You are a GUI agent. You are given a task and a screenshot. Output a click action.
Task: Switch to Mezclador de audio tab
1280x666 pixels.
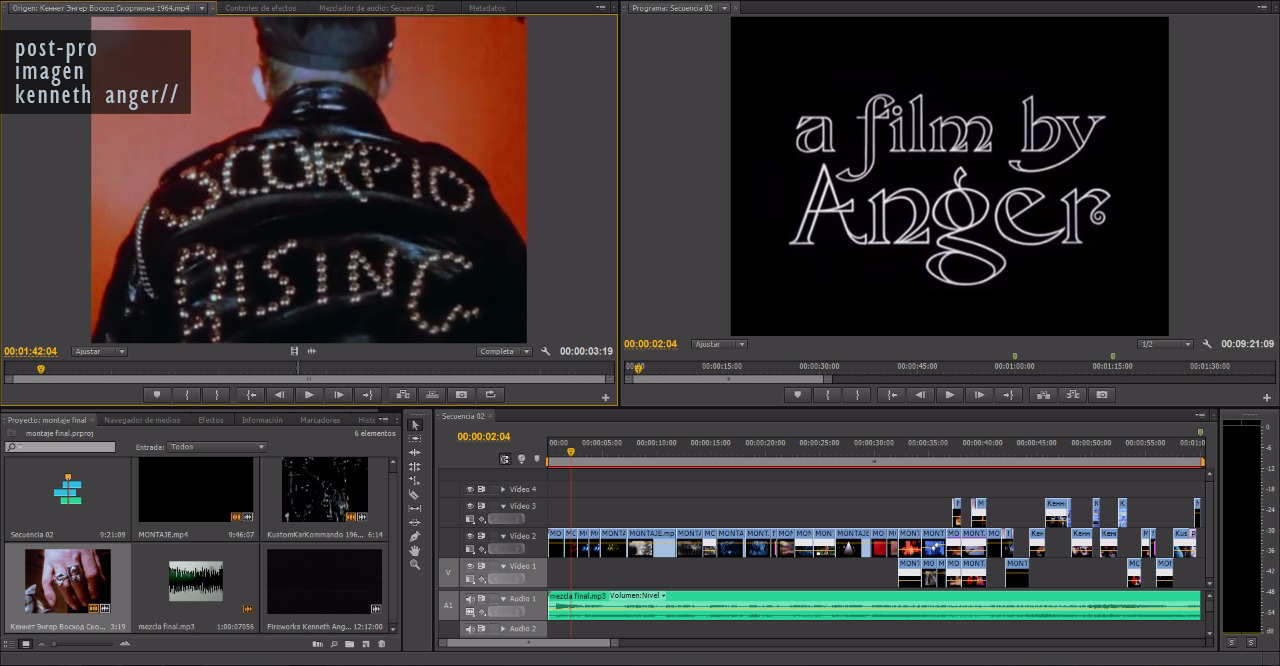(x=376, y=8)
